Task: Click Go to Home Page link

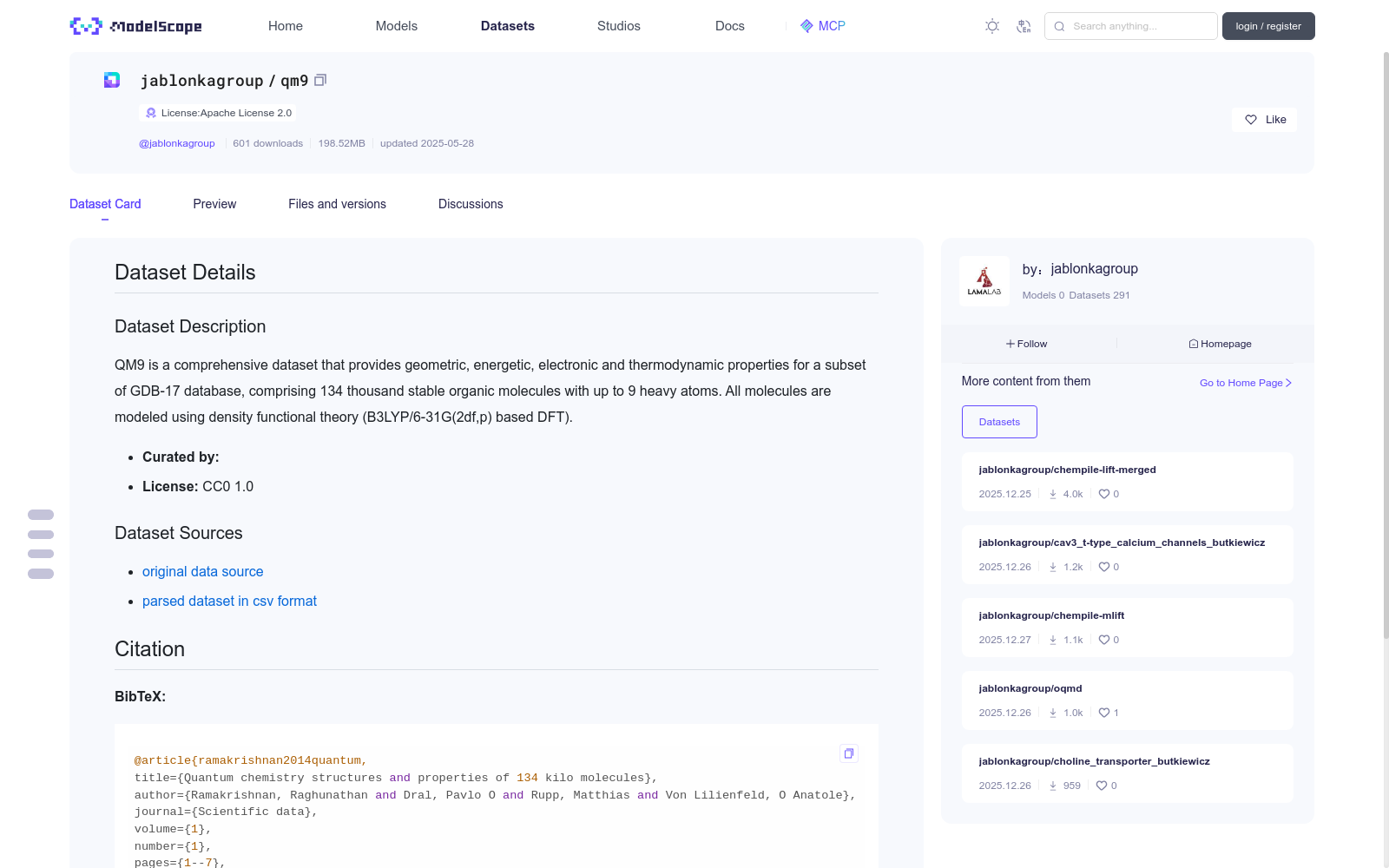Action: click(1246, 383)
